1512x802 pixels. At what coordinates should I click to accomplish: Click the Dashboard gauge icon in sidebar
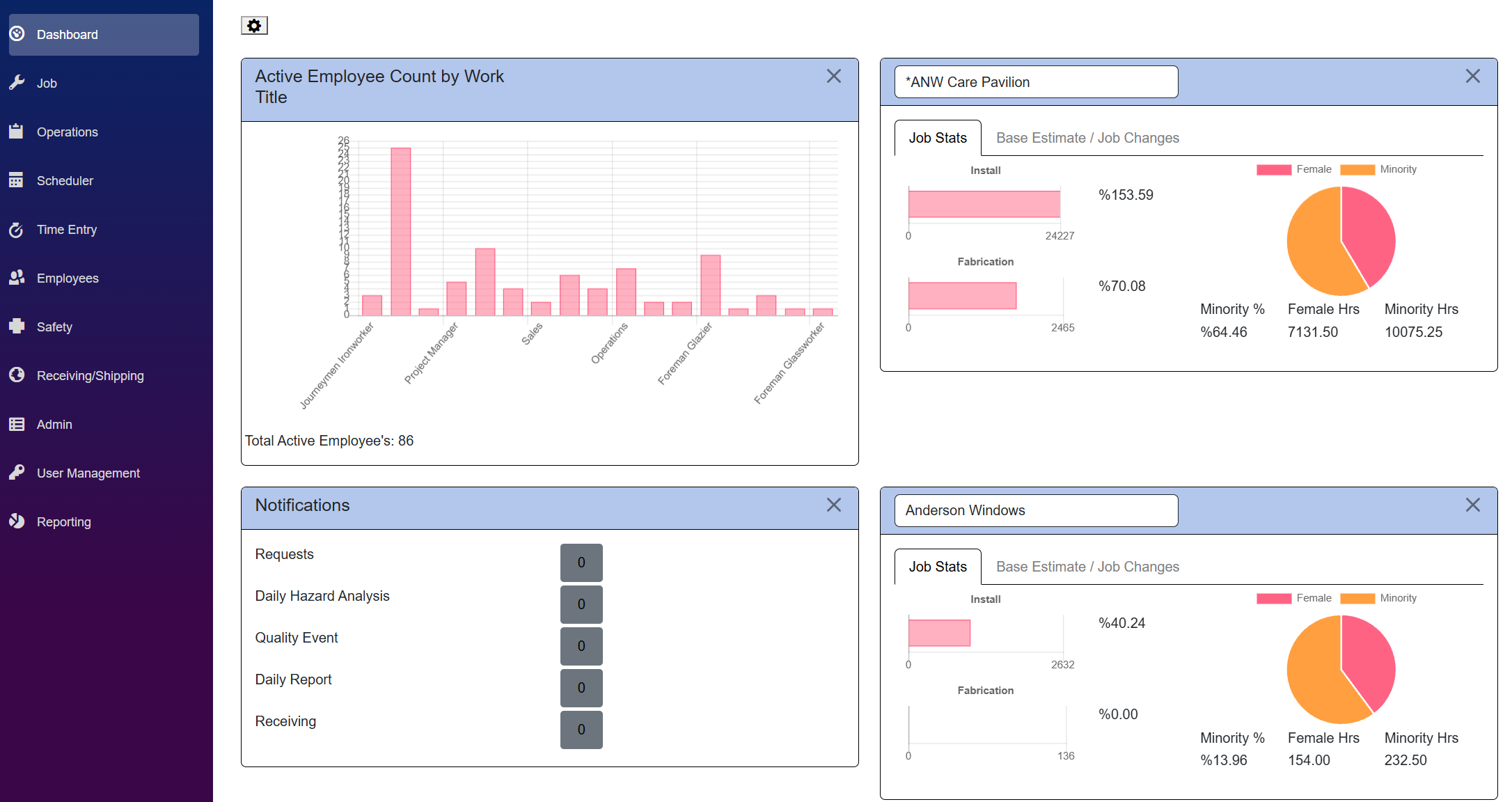pos(17,34)
